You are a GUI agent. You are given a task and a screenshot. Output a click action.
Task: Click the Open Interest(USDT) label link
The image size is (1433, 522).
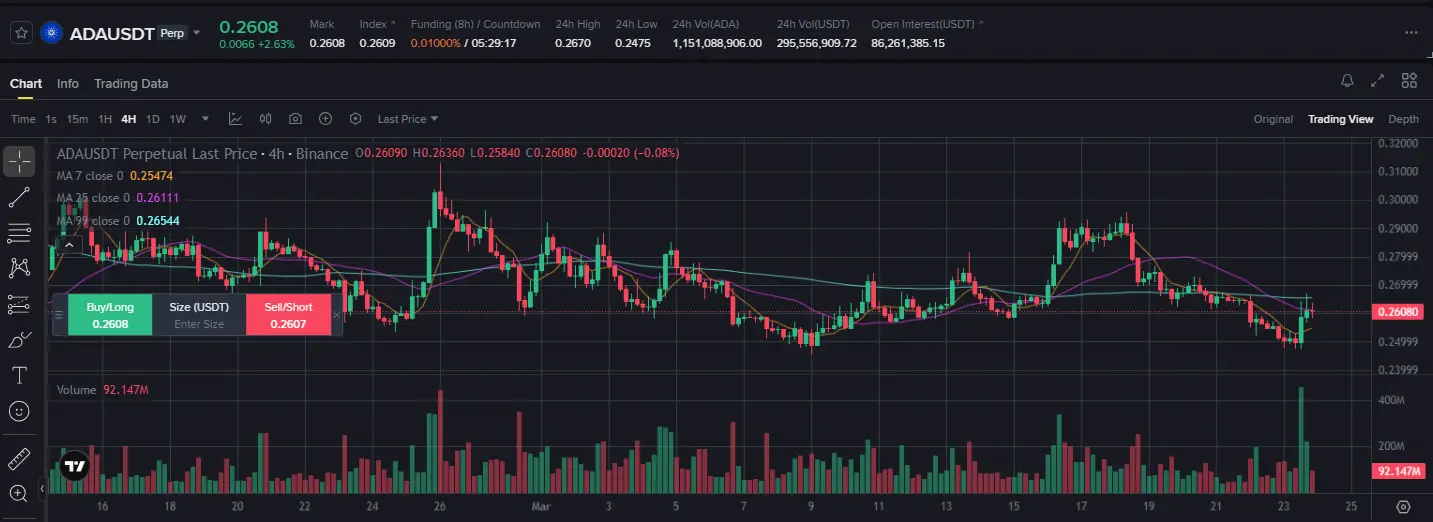point(921,24)
